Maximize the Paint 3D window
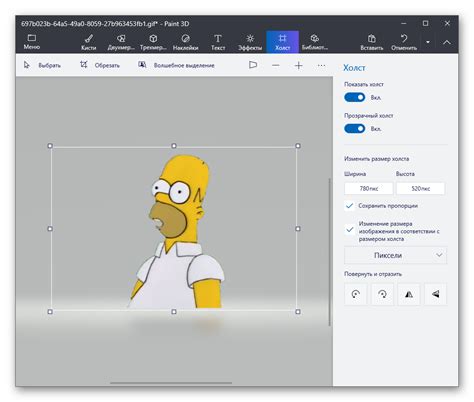Viewport: 474px width, 402px height. click(x=425, y=23)
